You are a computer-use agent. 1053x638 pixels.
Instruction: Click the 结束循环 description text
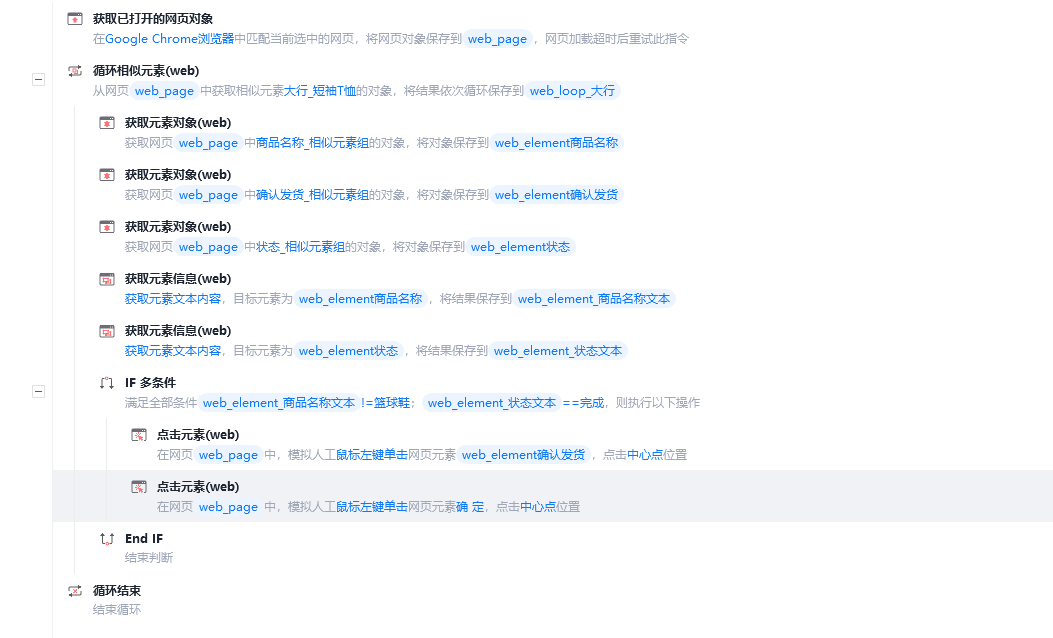coord(117,610)
